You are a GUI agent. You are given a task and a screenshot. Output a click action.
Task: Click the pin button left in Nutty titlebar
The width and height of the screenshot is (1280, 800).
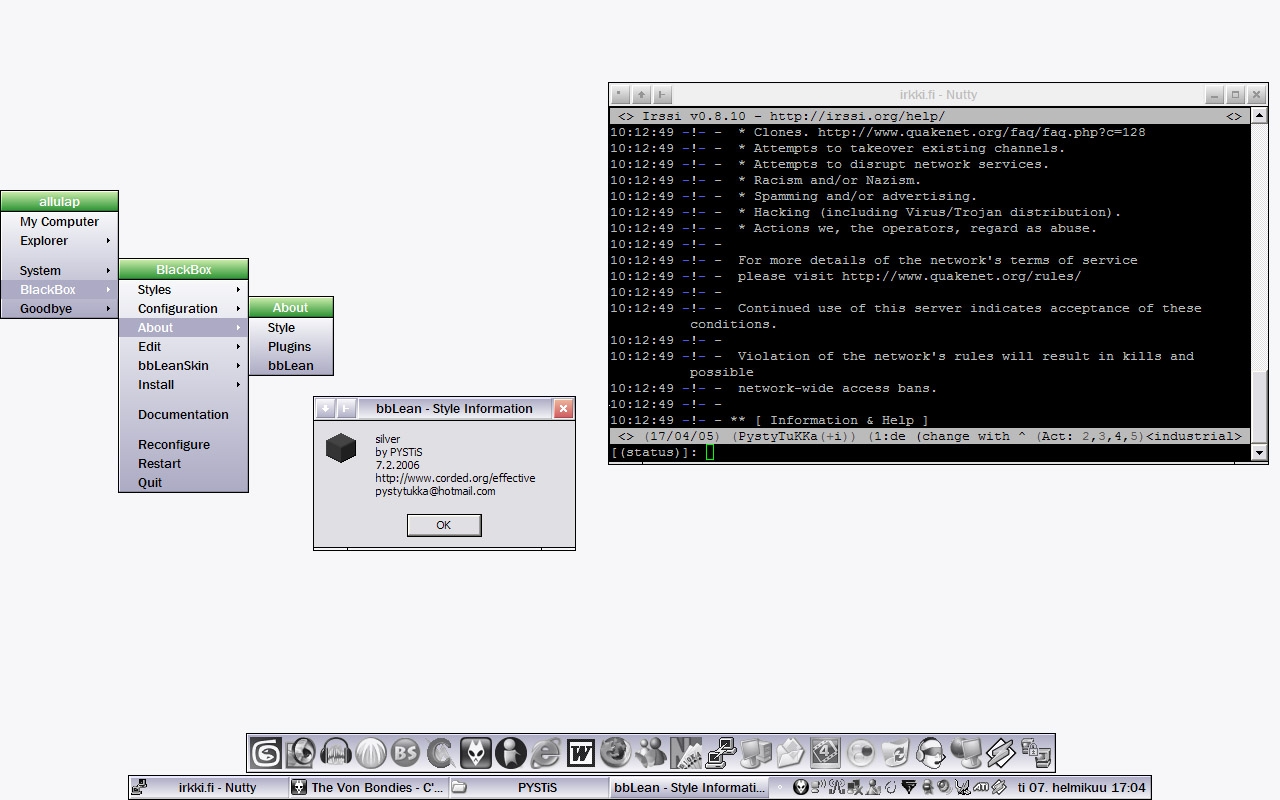coord(662,95)
